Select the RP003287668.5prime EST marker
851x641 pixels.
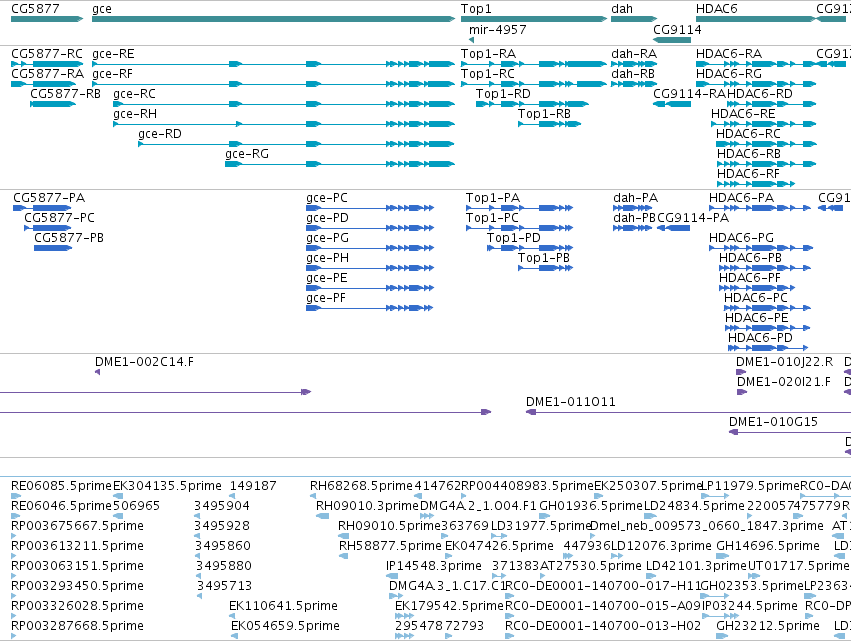pyautogui.click(x=14, y=636)
